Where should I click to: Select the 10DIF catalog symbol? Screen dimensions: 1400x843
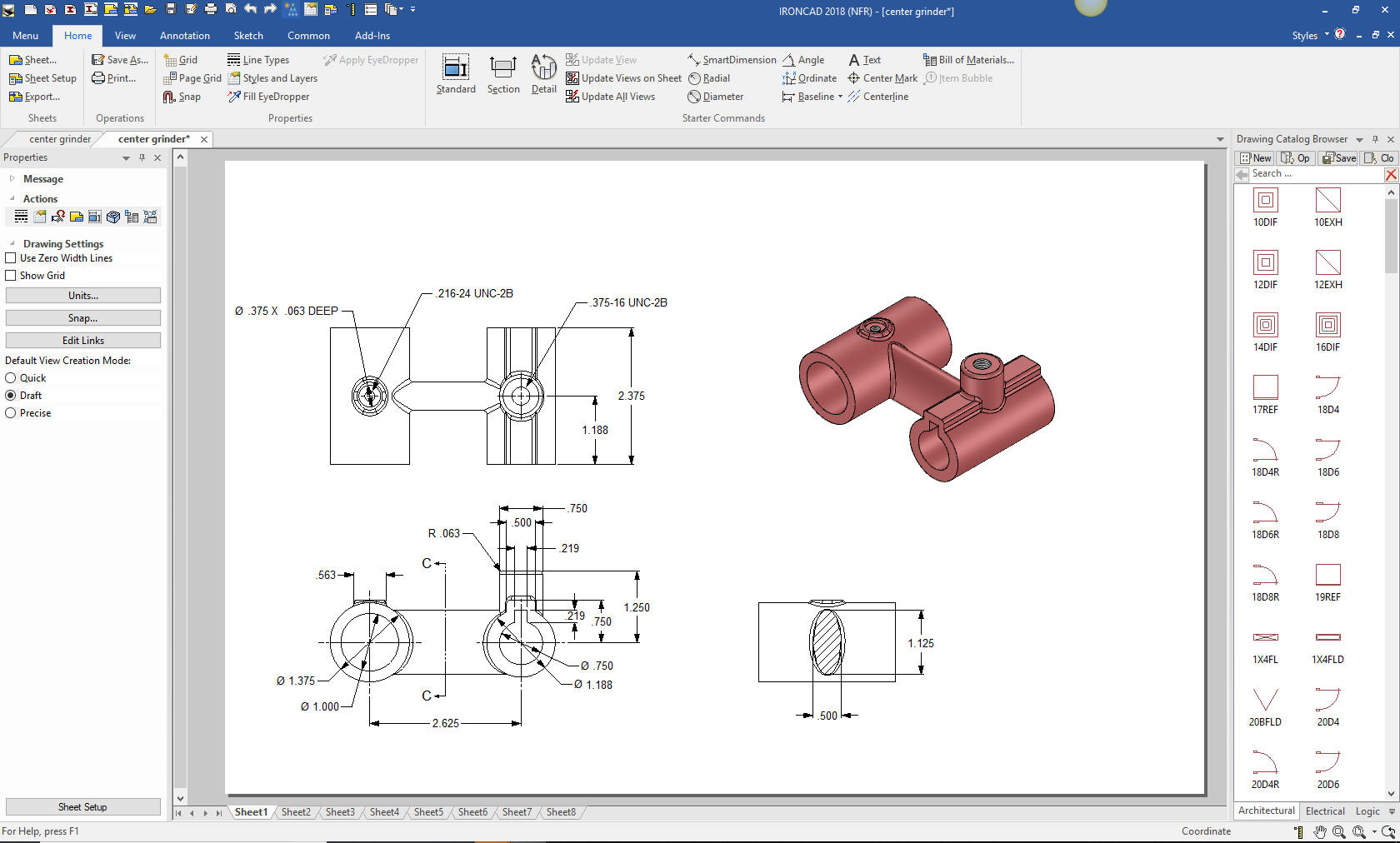[x=1265, y=201]
